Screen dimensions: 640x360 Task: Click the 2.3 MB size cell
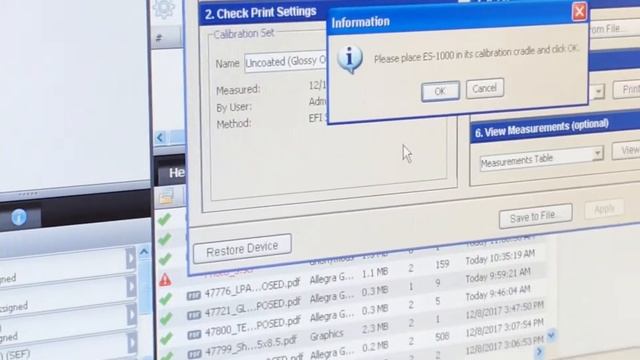(x=375, y=329)
